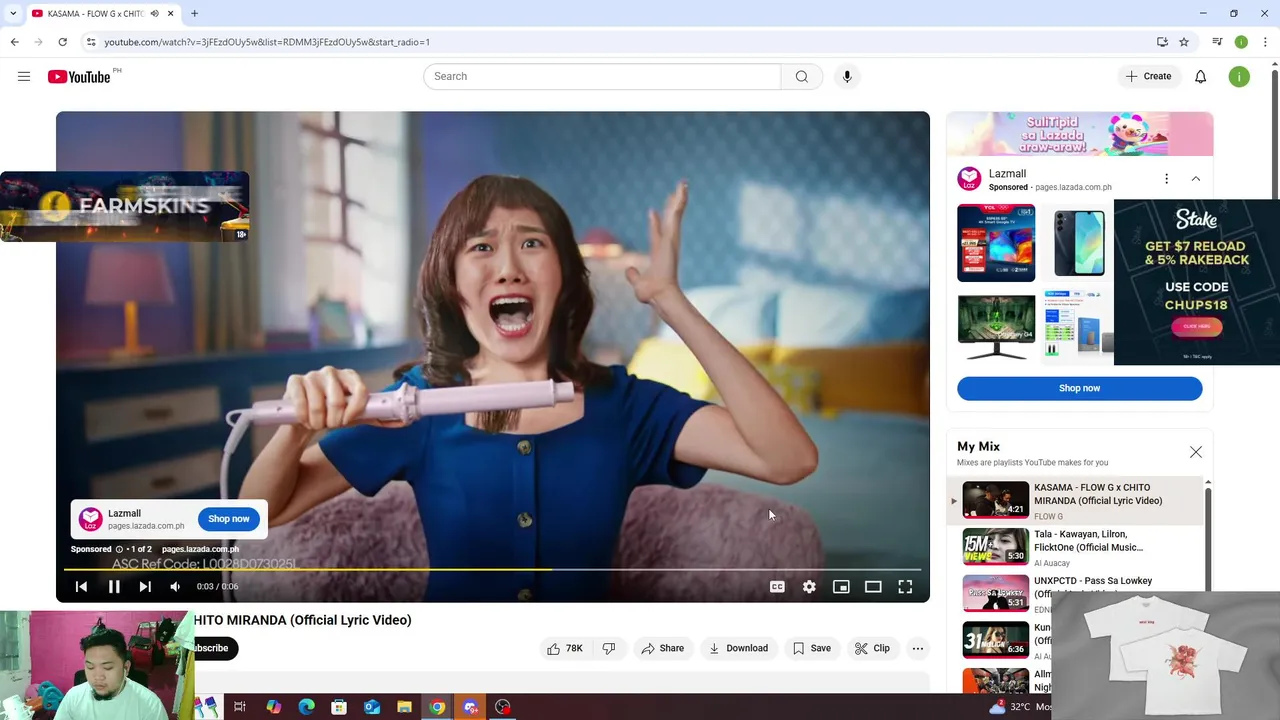The image size is (1280, 720).
Task: Save the video to a playlist
Action: (x=812, y=648)
